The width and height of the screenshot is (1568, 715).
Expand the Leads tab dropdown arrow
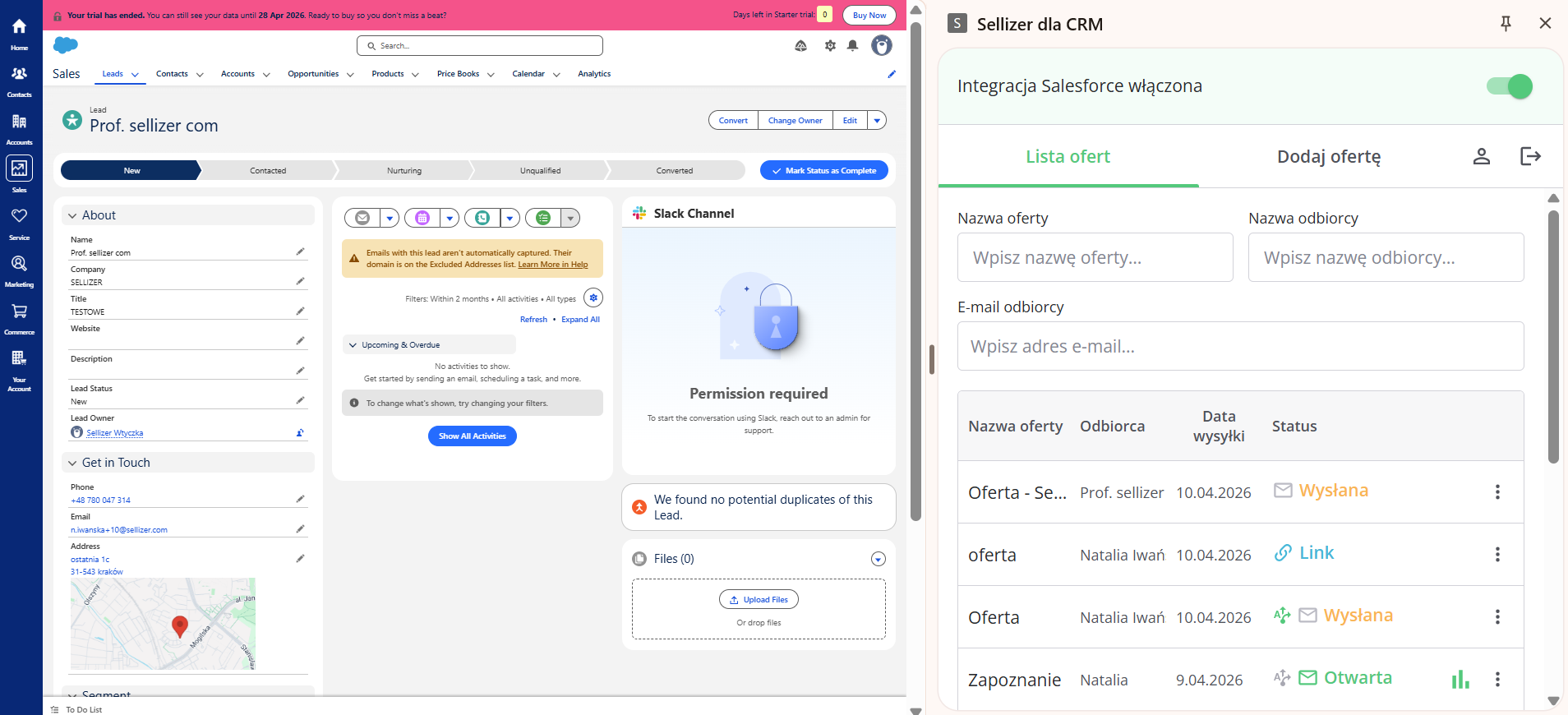[135, 75]
